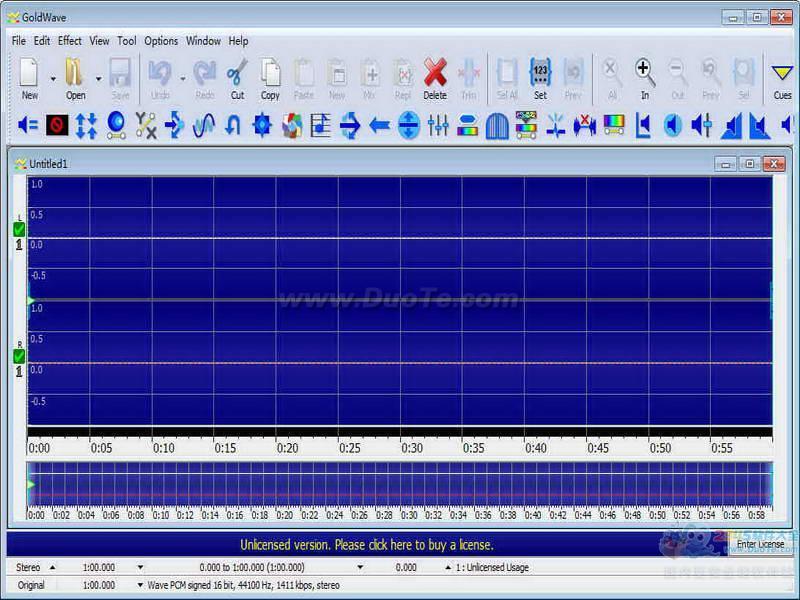Click the New file toolbar icon
Screen dimensions: 800x600
click(x=30, y=78)
